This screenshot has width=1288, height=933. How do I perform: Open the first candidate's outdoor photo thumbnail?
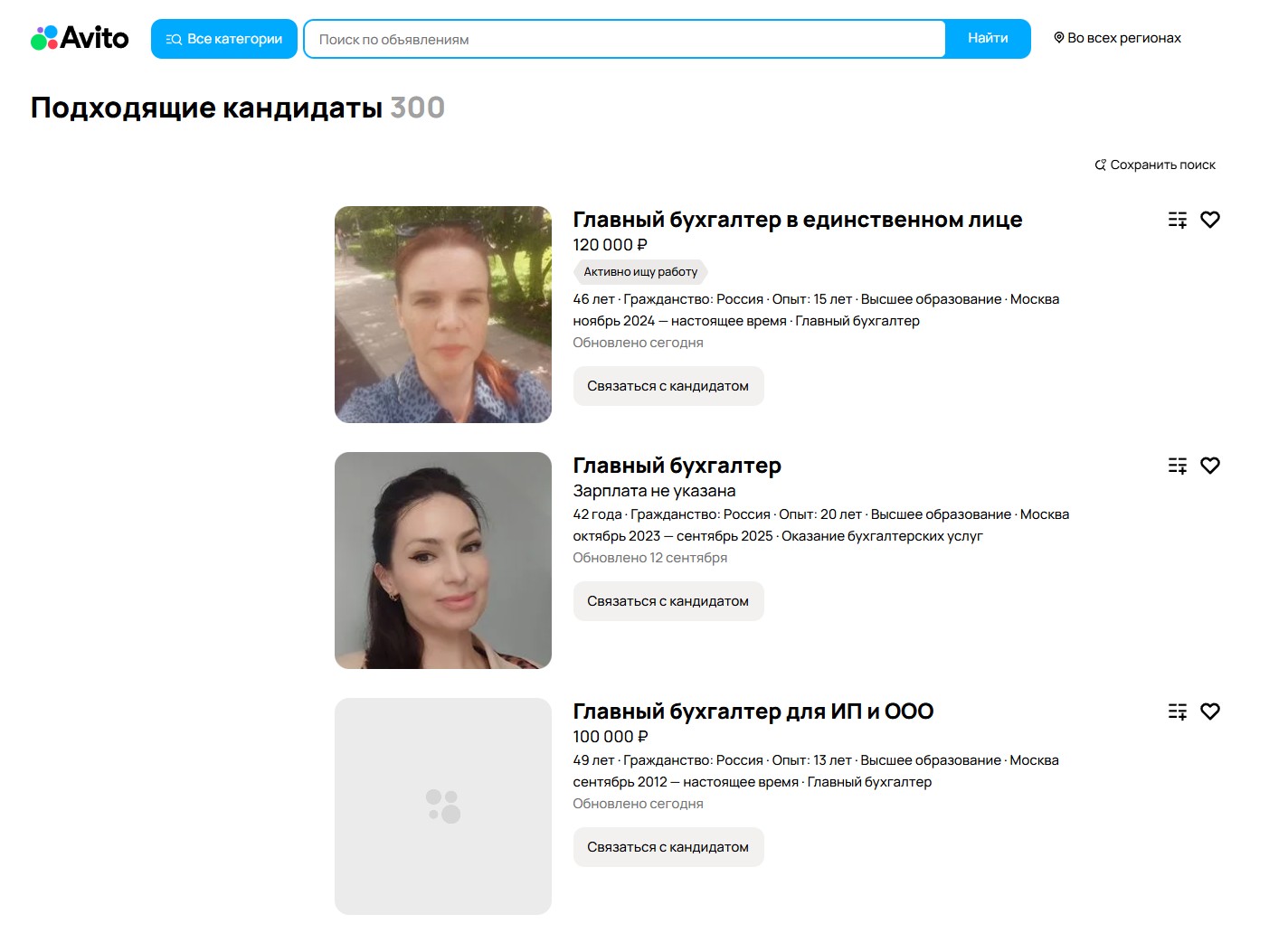(443, 315)
